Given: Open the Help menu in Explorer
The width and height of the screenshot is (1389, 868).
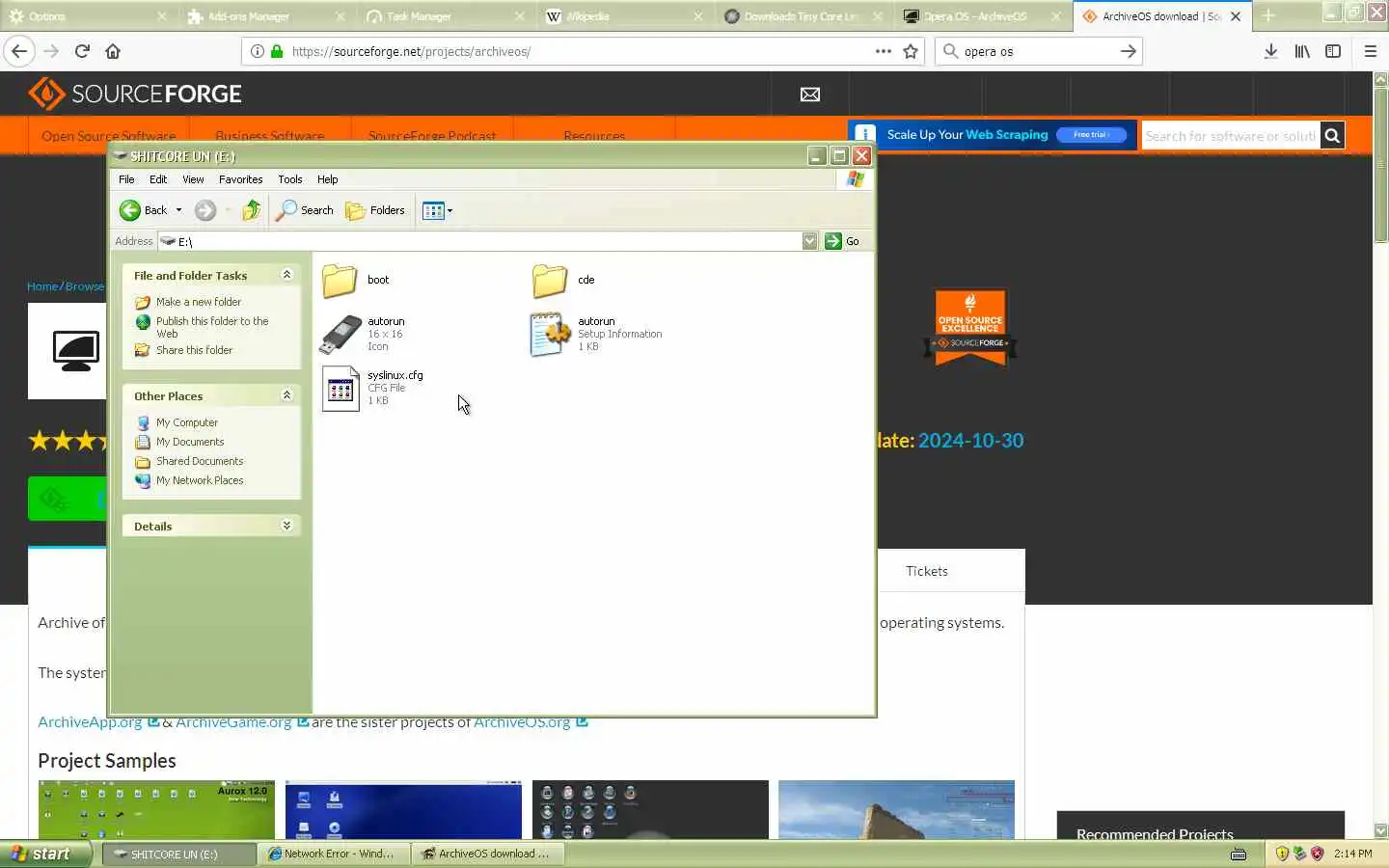Looking at the screenshot, I should coord(327,179).
